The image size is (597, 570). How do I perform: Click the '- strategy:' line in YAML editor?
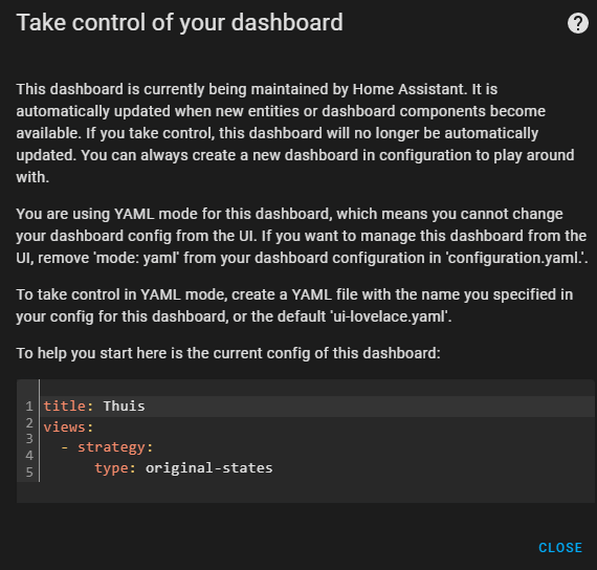click(317, 447)
